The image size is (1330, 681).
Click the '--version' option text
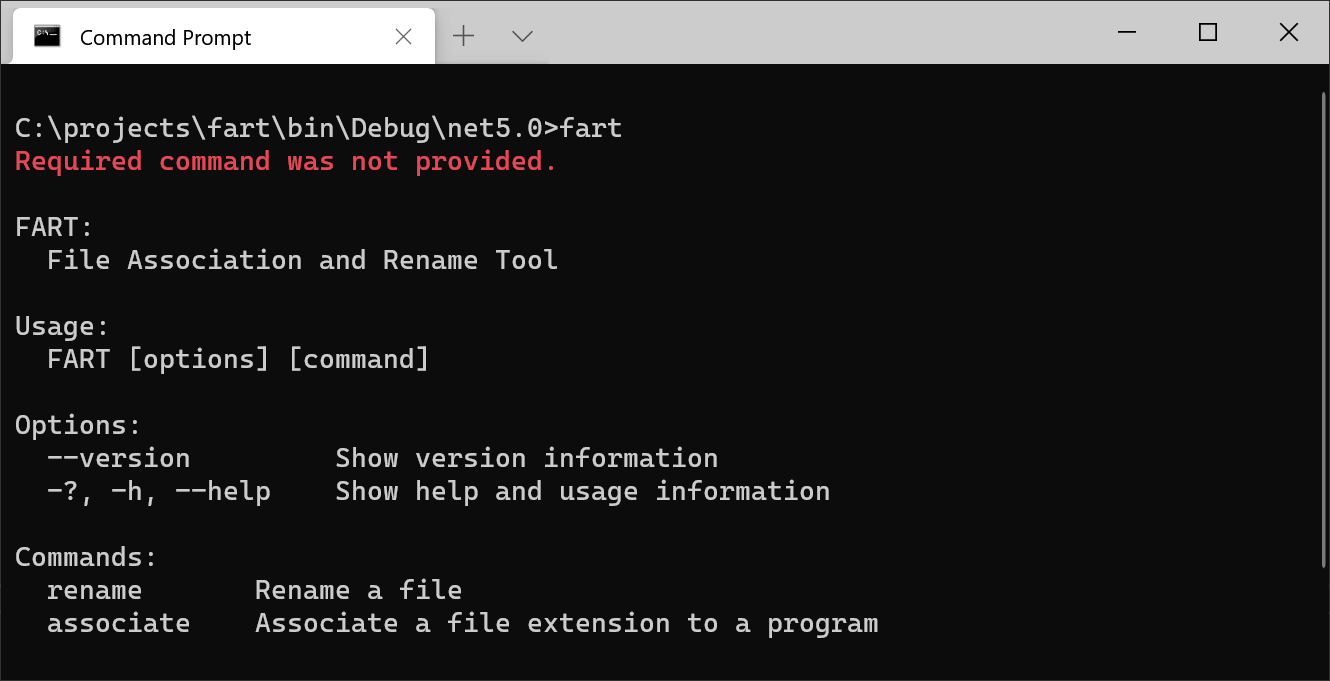pos(118,458)
